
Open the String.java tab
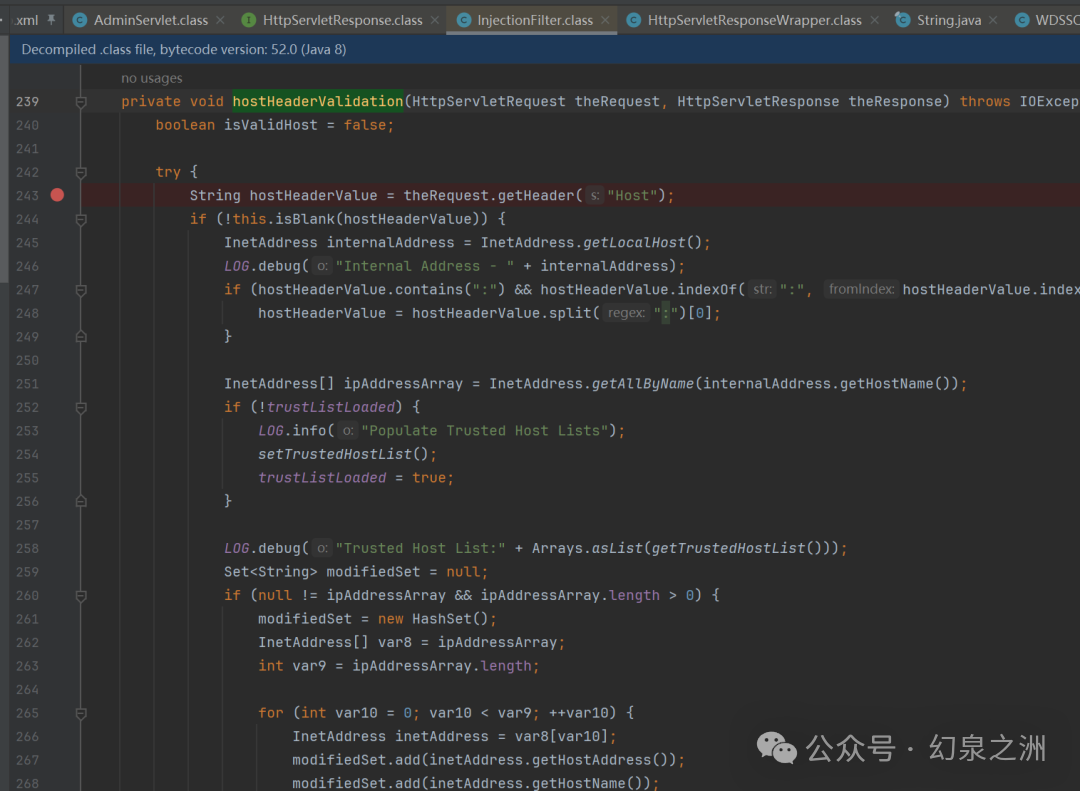pyautogui.click(x=948, y=20)
